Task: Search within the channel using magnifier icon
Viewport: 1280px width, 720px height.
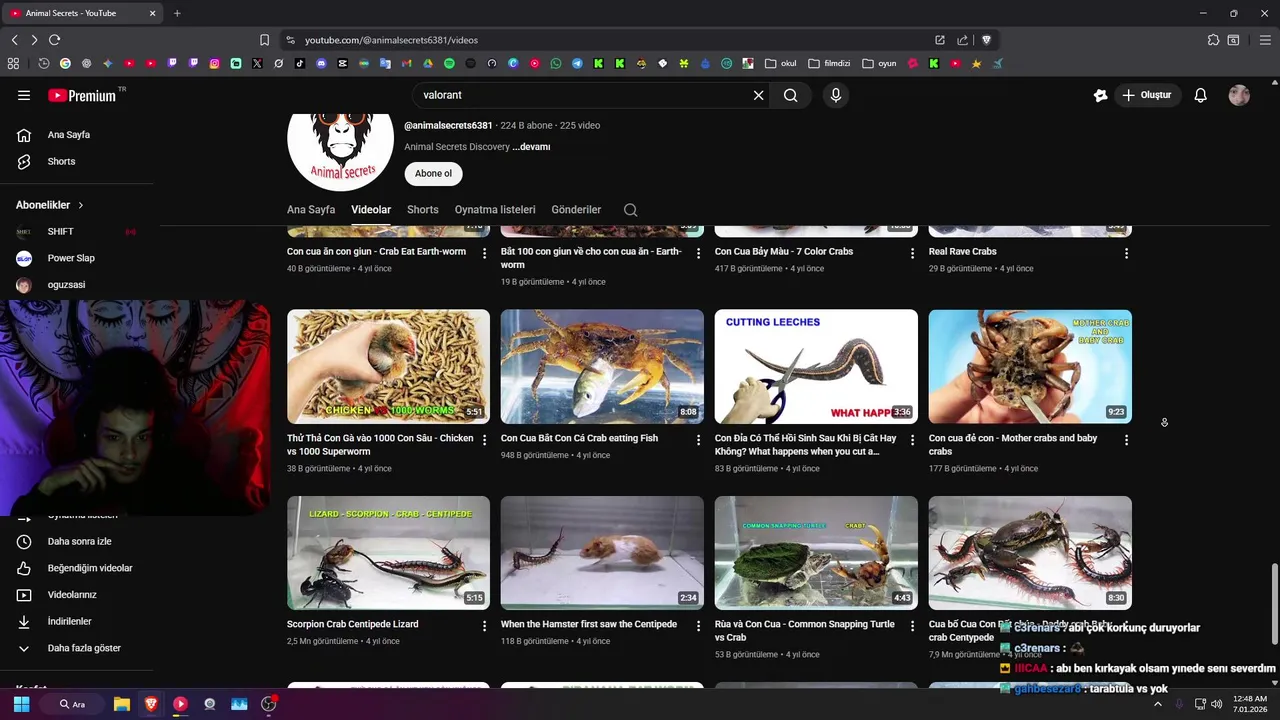Action: coord(630,210)
